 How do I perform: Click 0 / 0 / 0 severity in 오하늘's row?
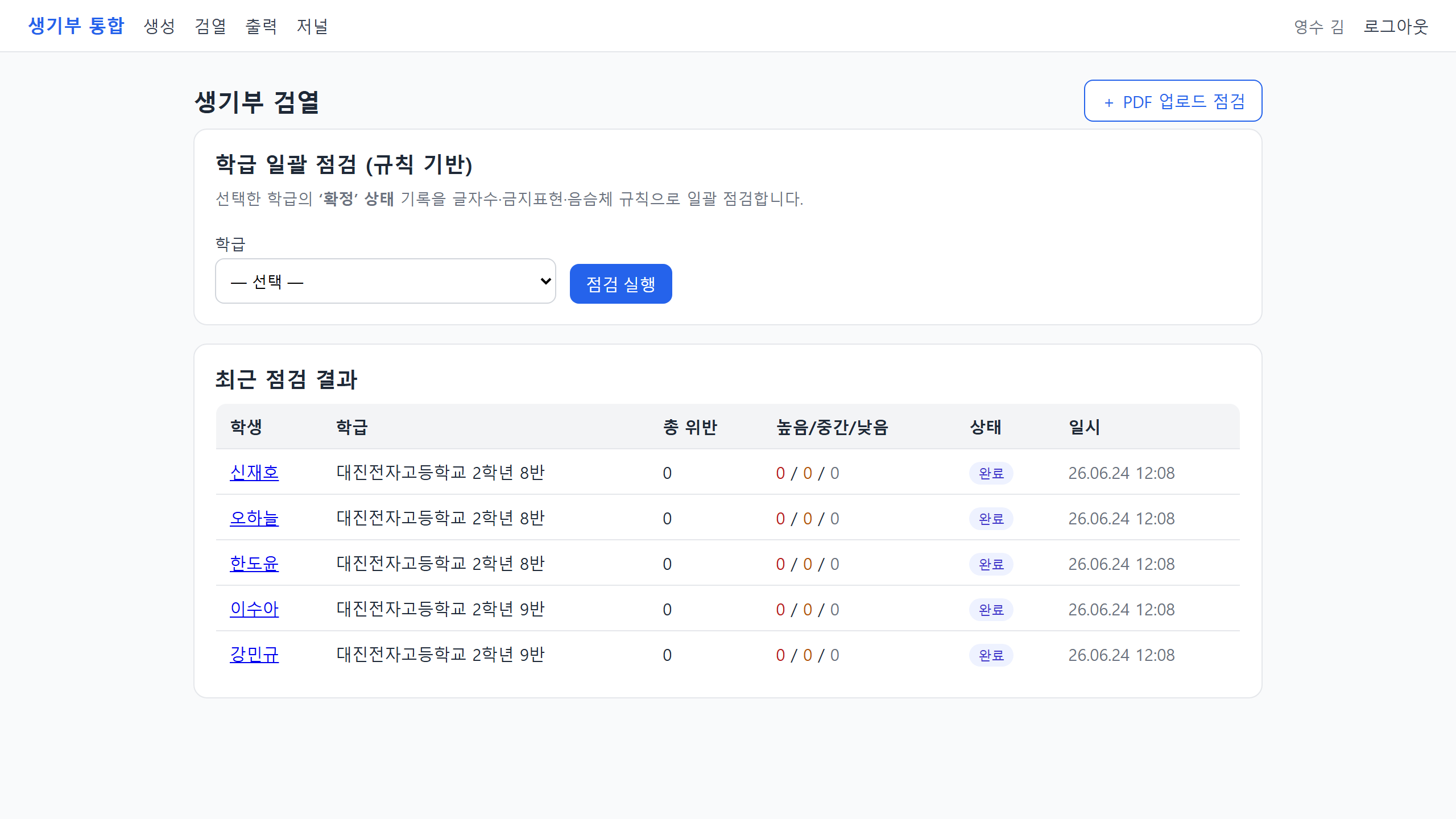(808, 519)
